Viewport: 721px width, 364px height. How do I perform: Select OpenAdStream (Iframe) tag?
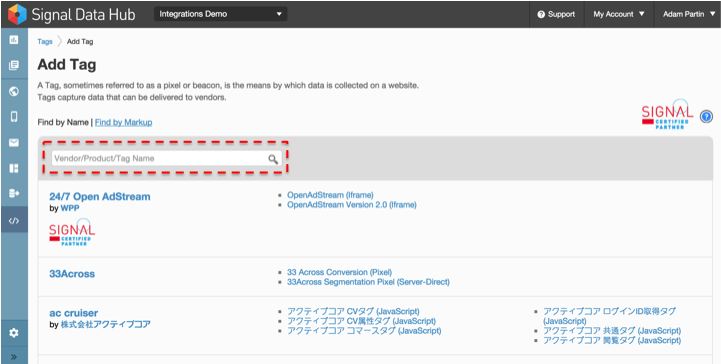pos(330,195)
